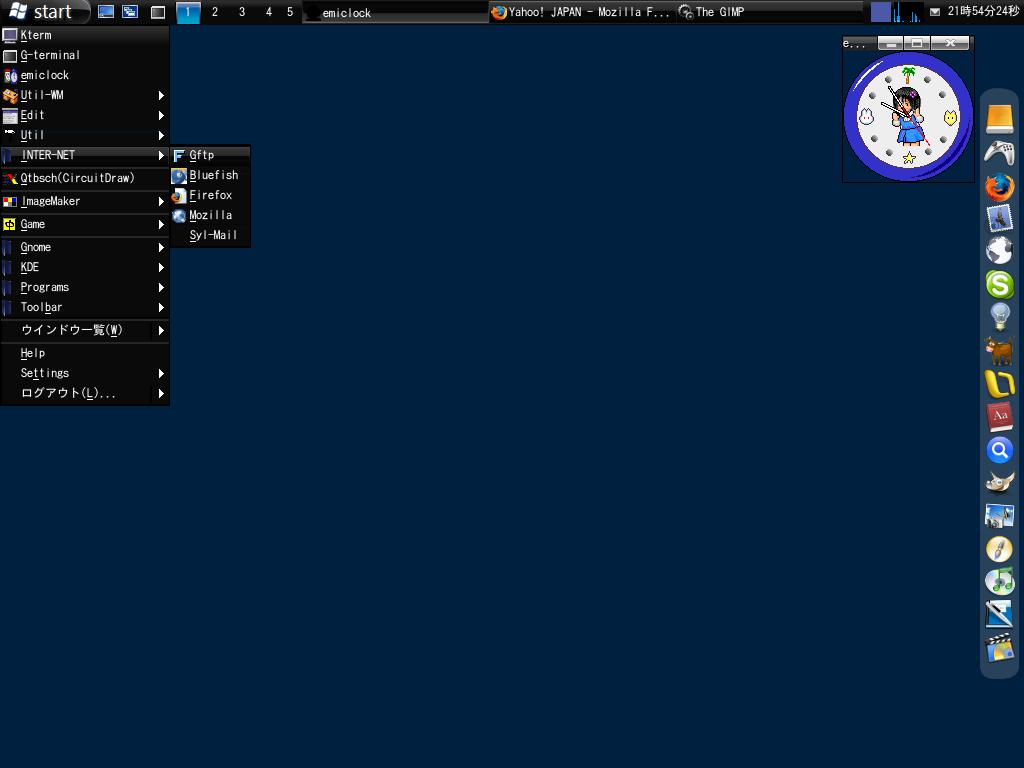The image size is (1024, 768).
Task: Launch Firefox from the dock sidebar
Action: click(999, 186)
